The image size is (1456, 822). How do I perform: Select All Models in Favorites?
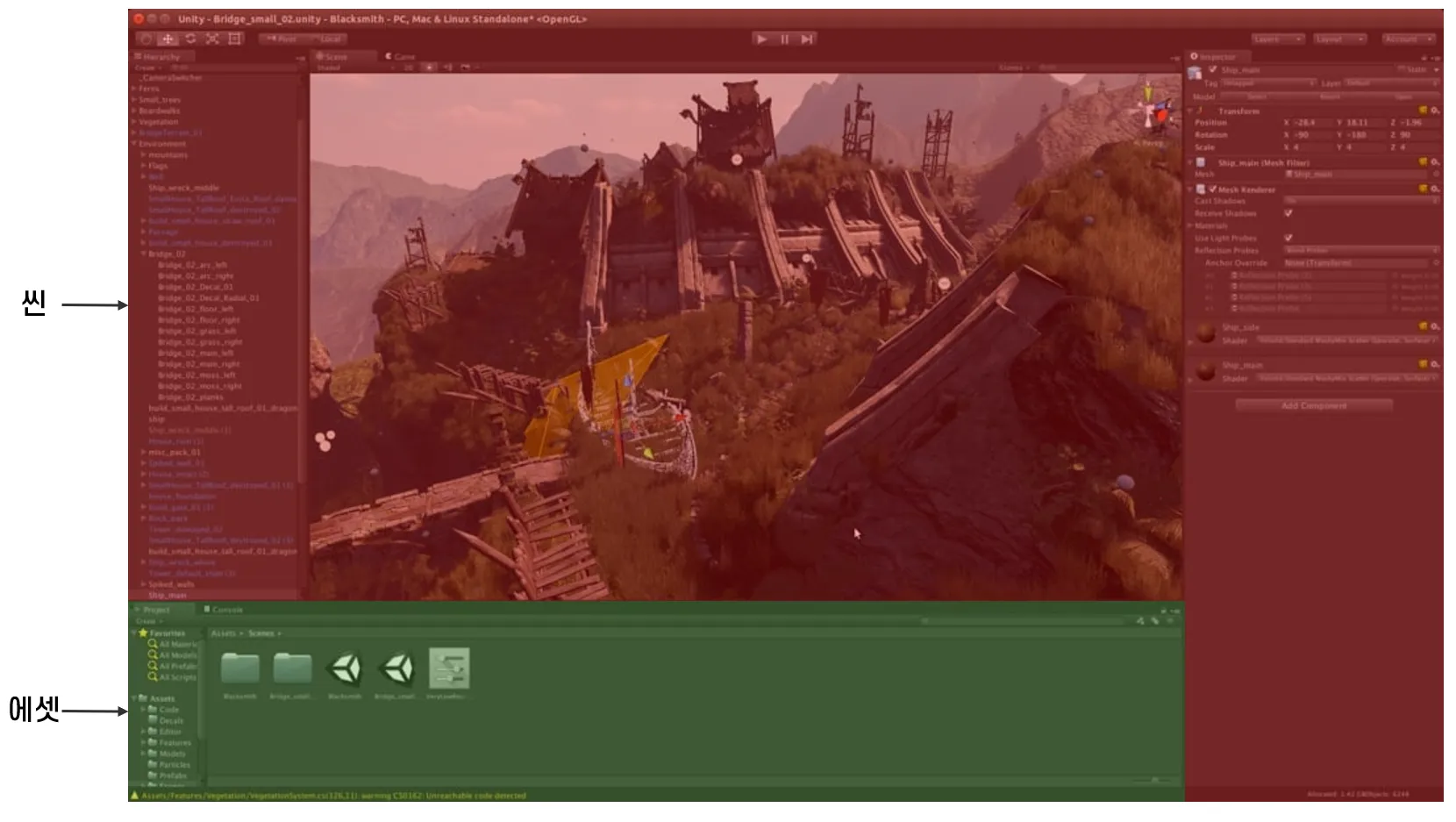click(173, 655)
